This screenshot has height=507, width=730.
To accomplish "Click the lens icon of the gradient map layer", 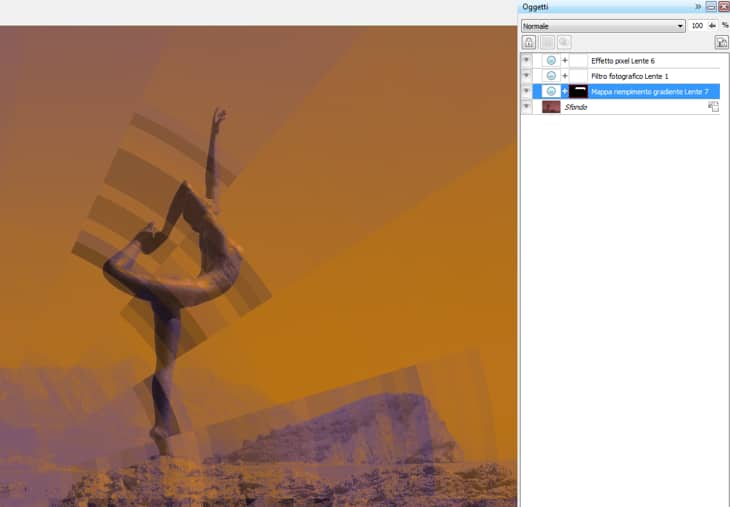I will [x=550, y=91].
